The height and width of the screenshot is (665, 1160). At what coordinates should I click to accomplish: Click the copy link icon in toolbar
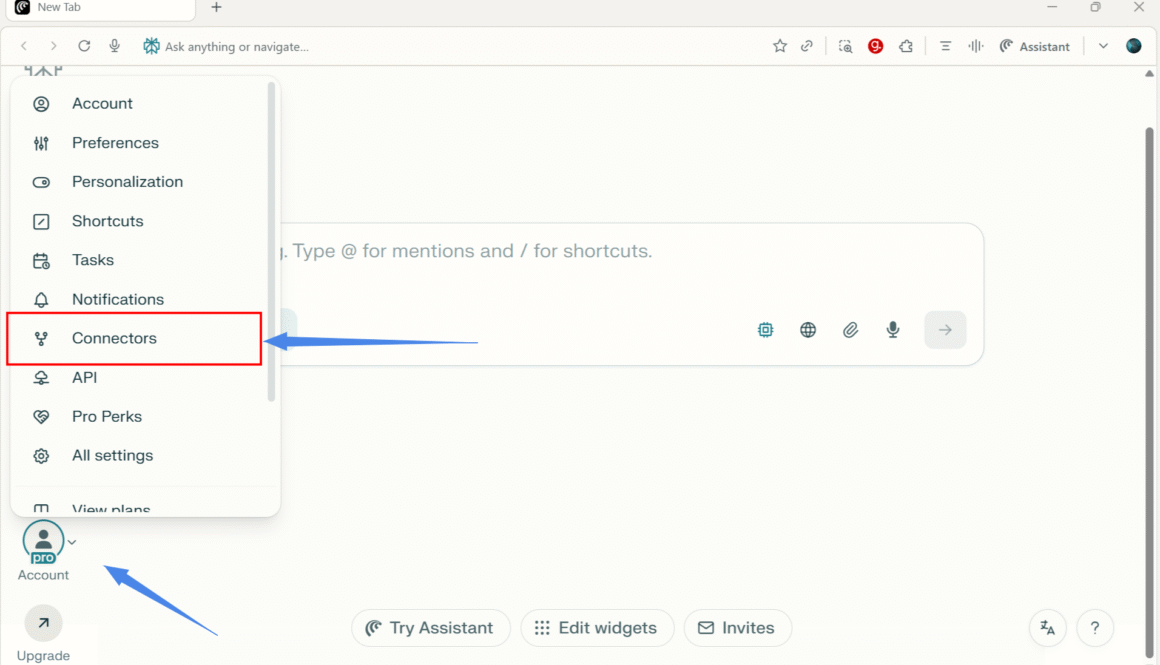(x=807, y=46)
